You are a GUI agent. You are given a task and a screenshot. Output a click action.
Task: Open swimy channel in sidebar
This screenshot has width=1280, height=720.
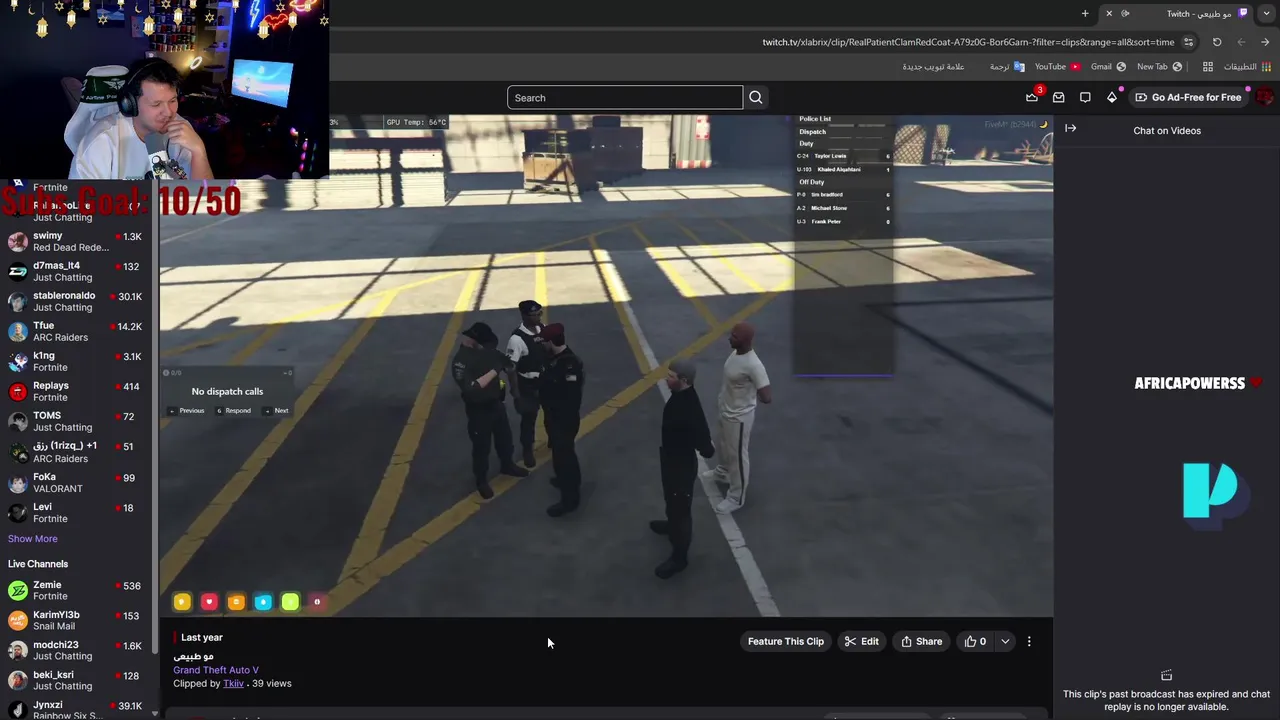[75, 241]
